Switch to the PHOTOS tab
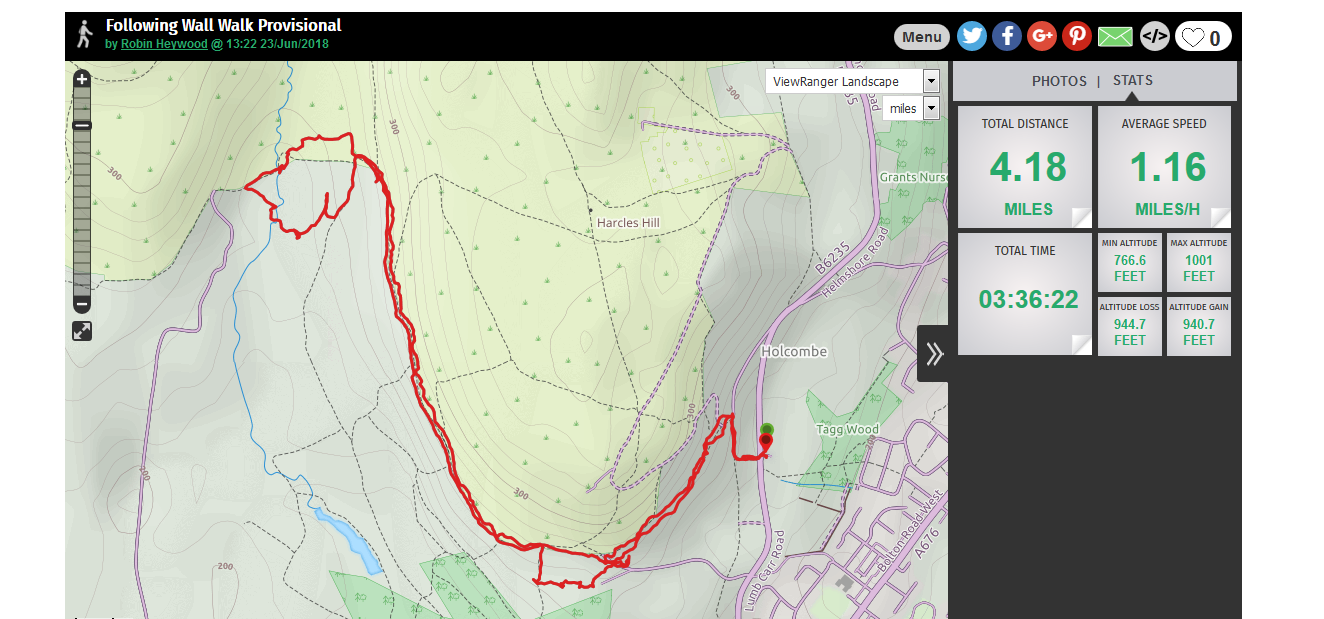Viewport: 1324px width, 619px height. (1059, 81)
